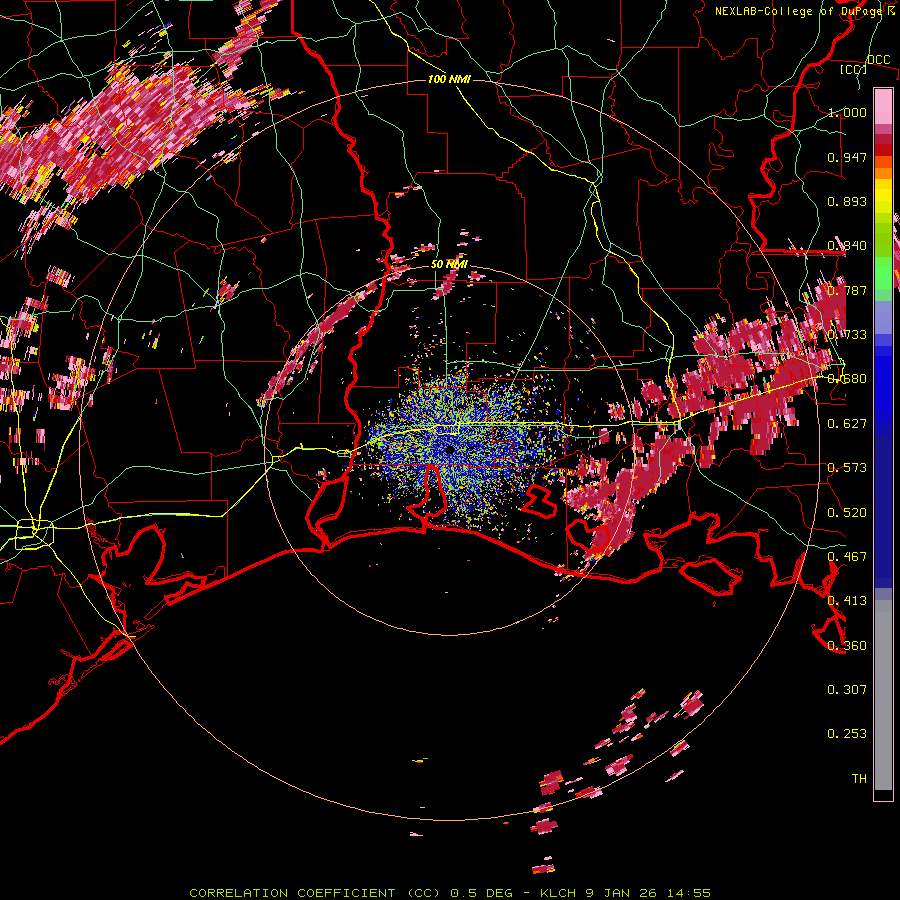The height and width of the screenshot is (900, 900).
Task: Select the 0.680 scale value
Action: [x=847, y=379]
